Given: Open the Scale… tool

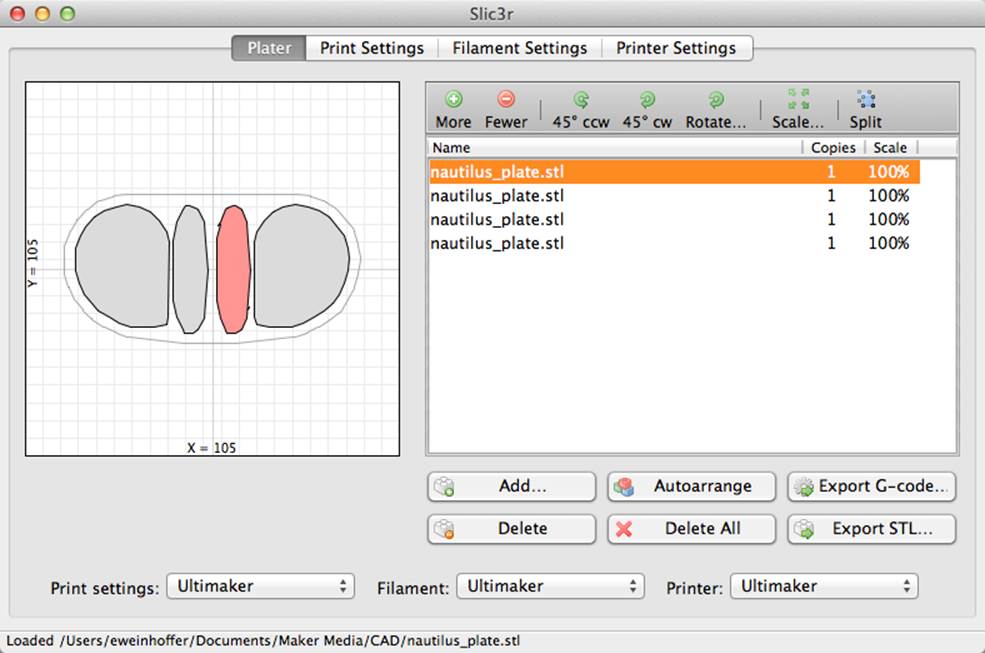Looking at the screenshot, I should [798, 99].
